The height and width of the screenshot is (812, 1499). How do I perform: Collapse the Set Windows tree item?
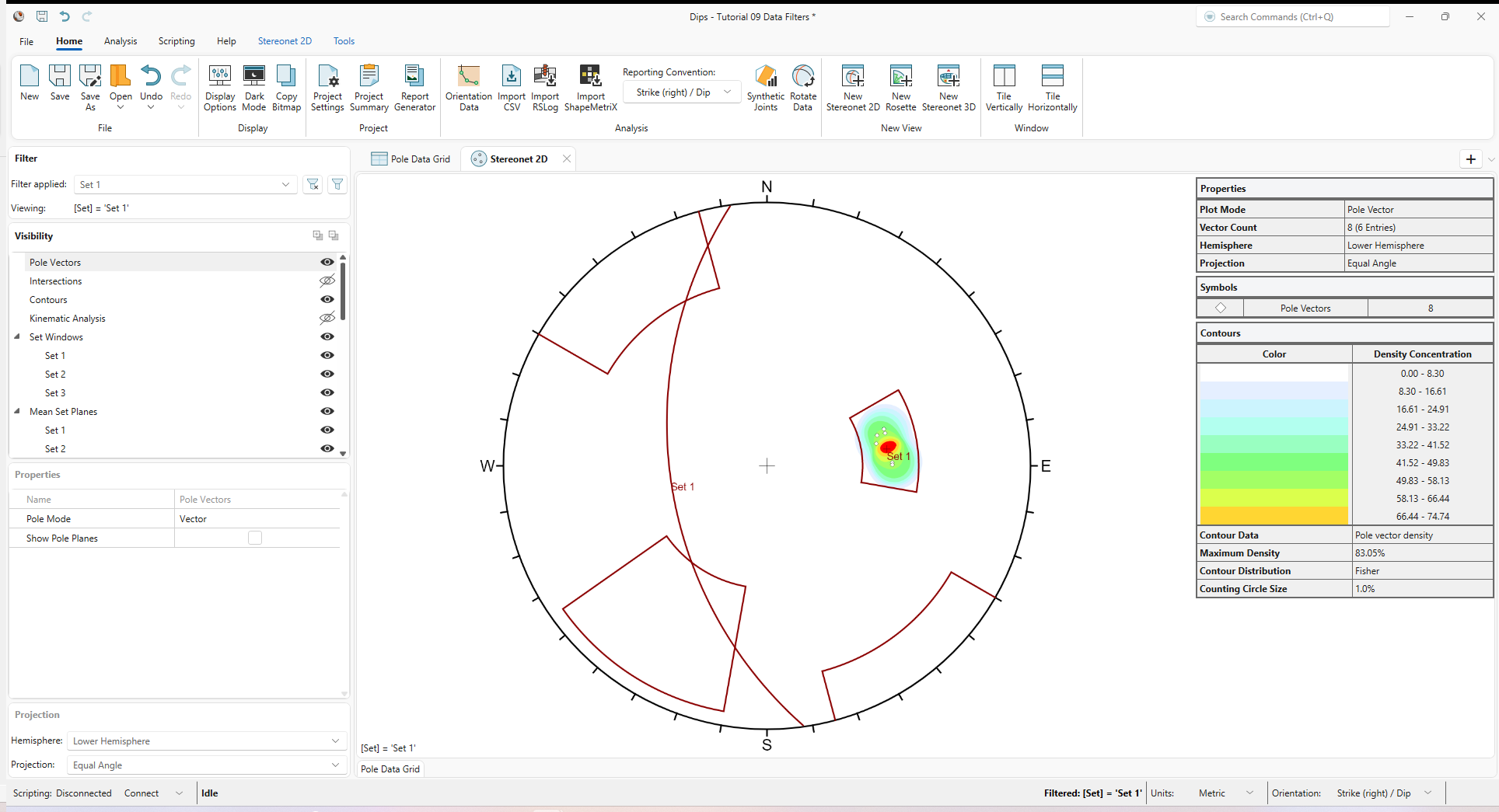[x=17, y=336]
